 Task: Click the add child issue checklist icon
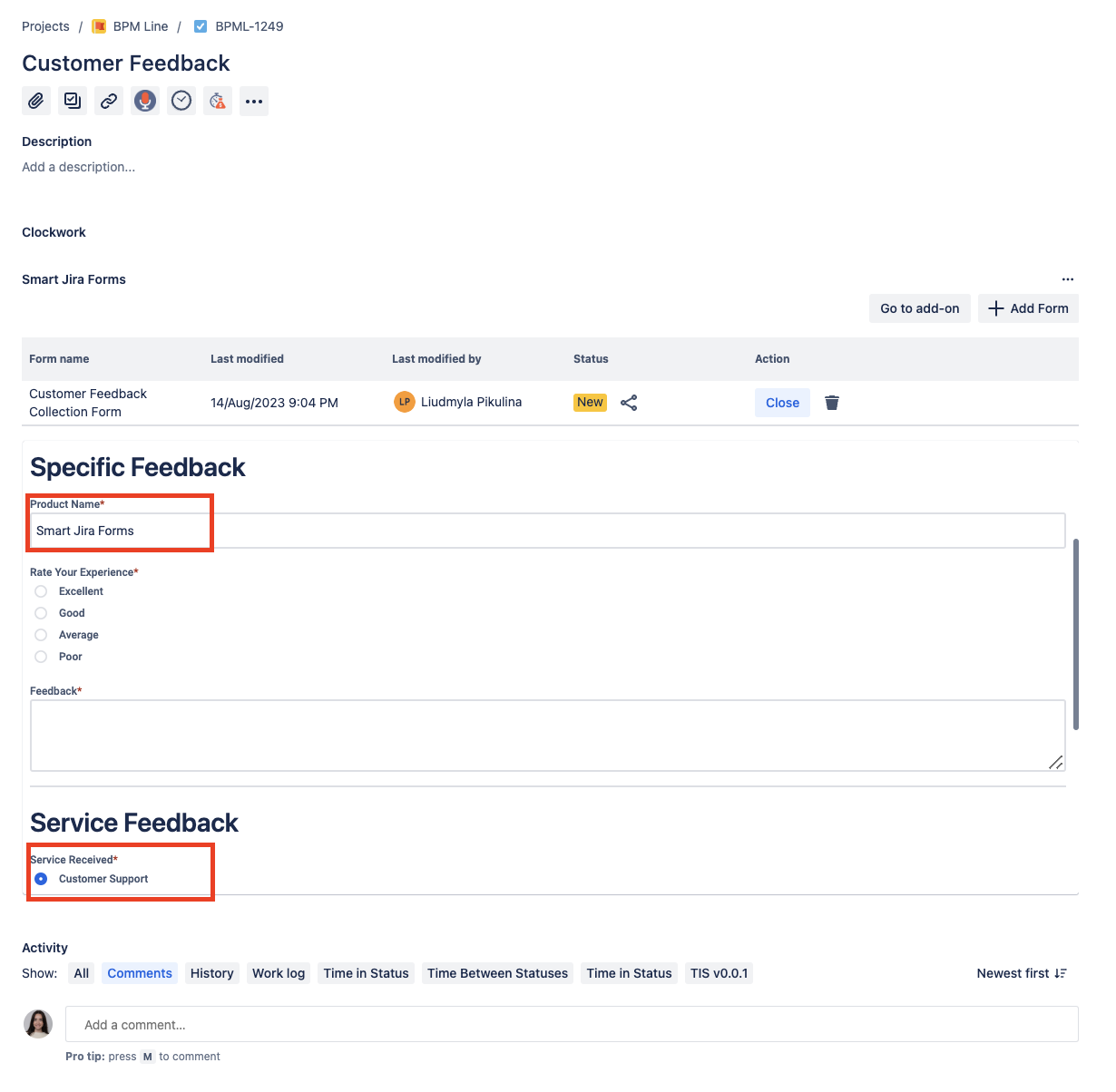point(73,101)
